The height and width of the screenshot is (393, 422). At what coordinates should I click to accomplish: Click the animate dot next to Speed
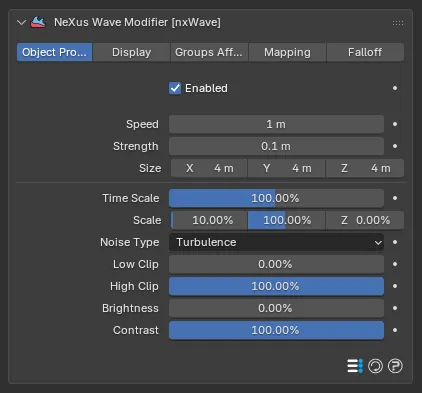[395, 124]
